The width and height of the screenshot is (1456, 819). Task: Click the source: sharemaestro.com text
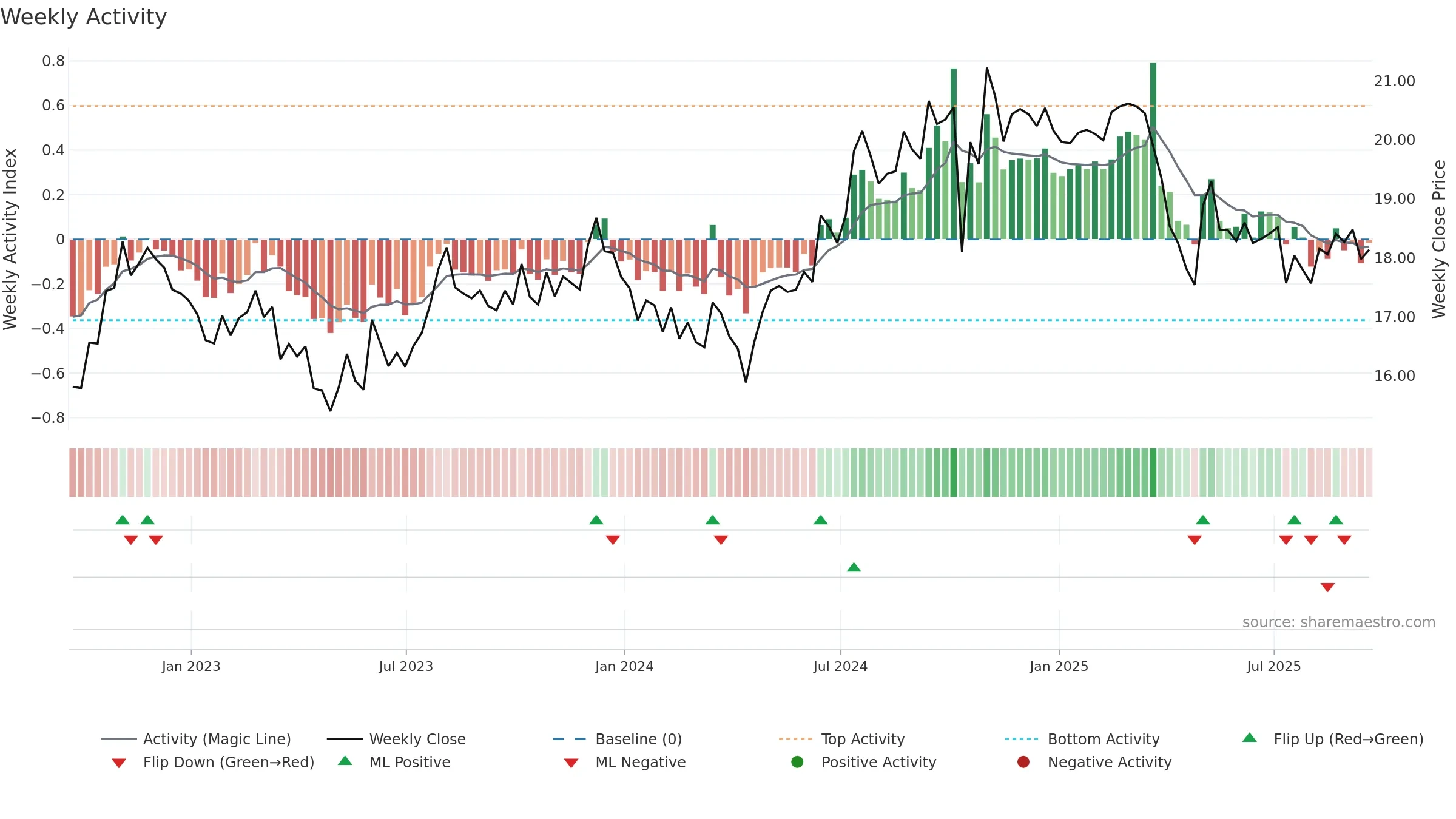click(1339, 622)
